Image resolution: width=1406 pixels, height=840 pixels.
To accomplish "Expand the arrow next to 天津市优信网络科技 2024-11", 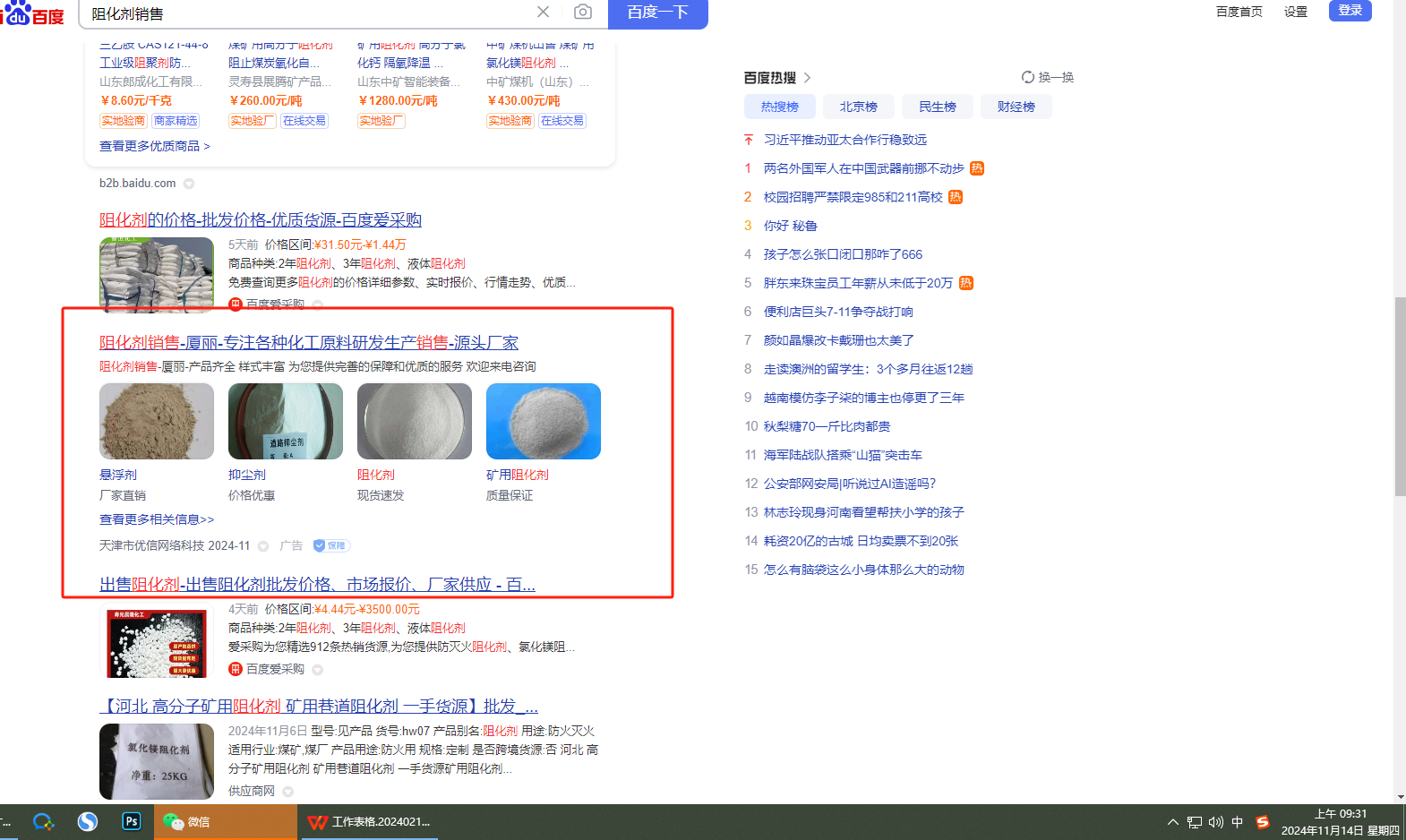I will click(263, 546).
